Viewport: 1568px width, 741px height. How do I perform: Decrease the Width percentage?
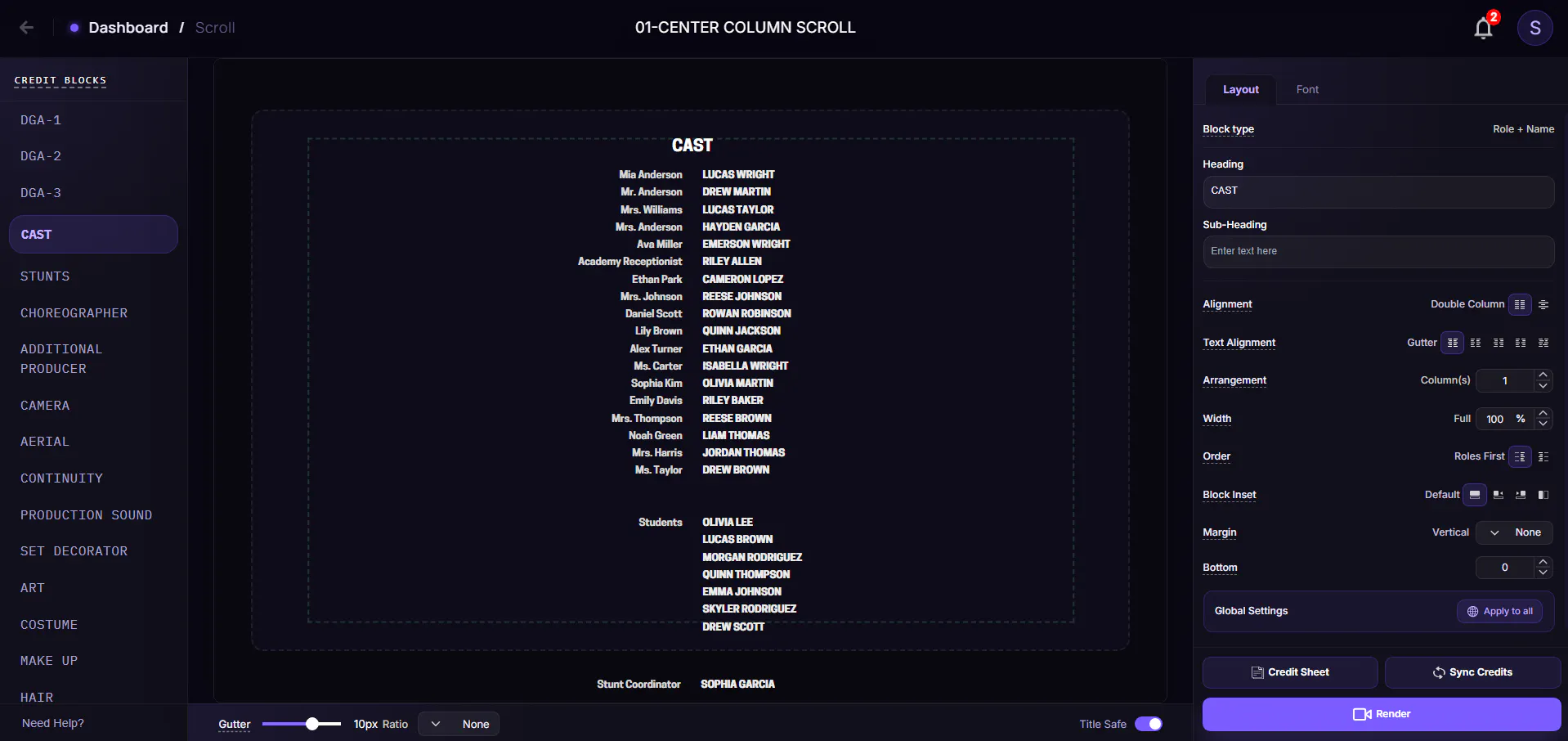(x=1543, y=424)
